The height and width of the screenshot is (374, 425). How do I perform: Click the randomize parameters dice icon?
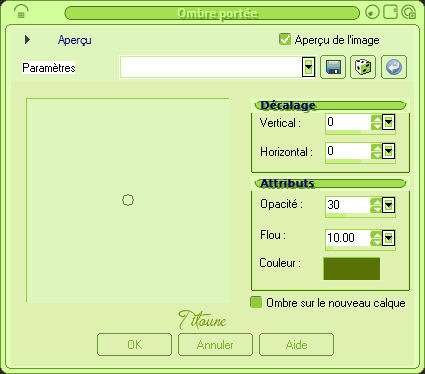363,67
